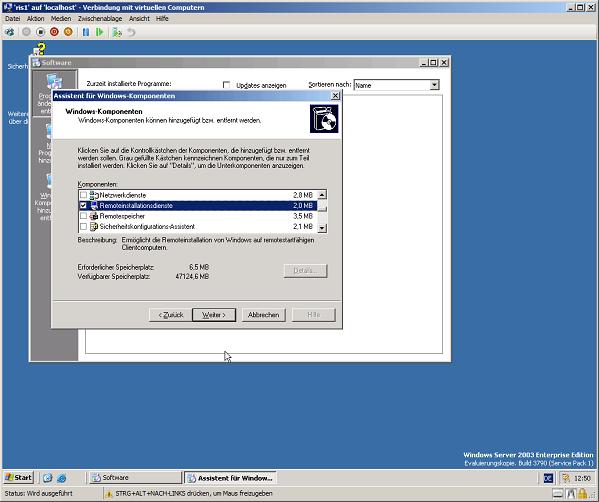Click the keyboard status icon in status bar

pyautogui.click(x=558, y=494)
